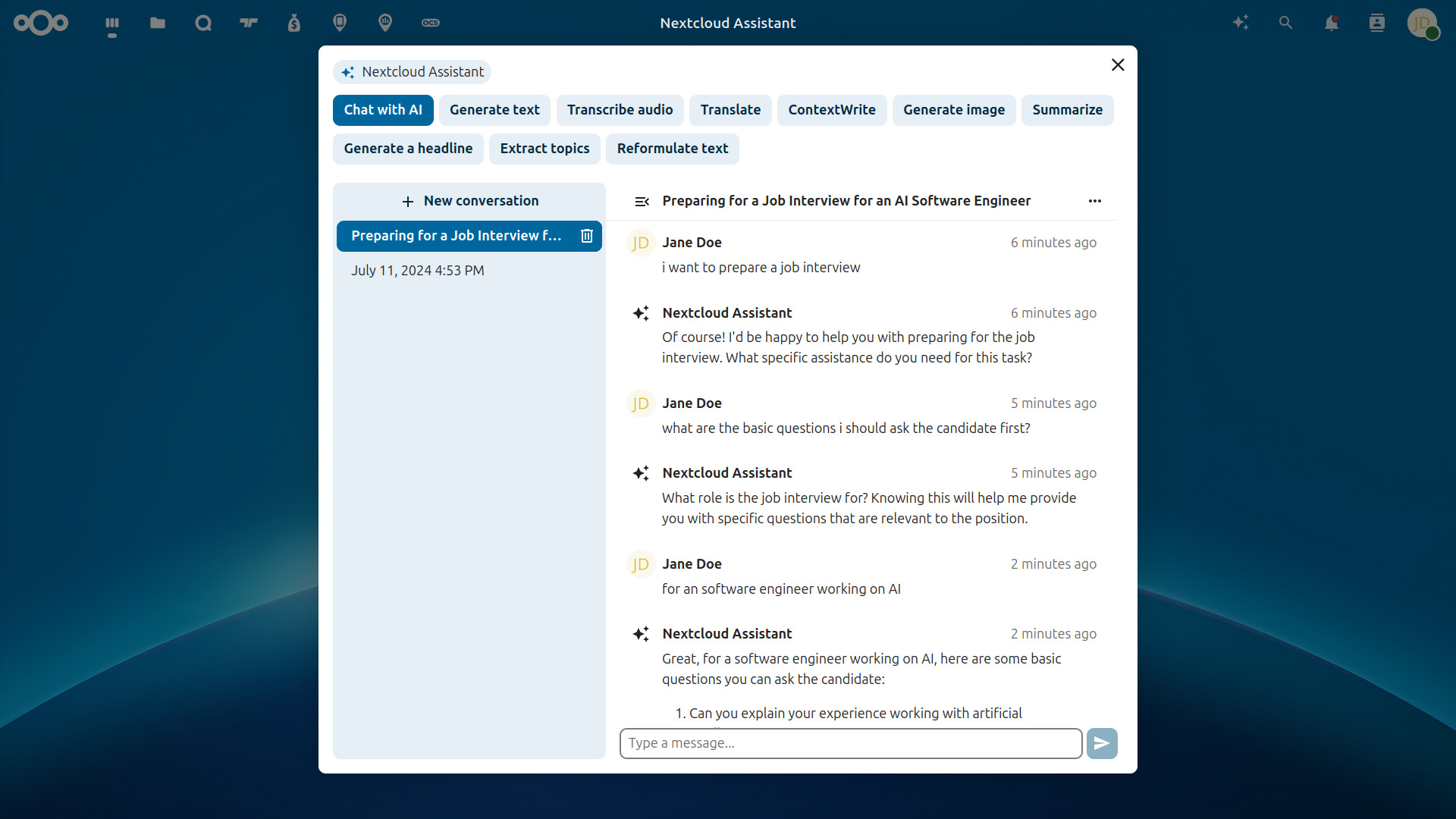Switch to Translate task
Screen dimensions: 1456x819
(x=730, y=110)
